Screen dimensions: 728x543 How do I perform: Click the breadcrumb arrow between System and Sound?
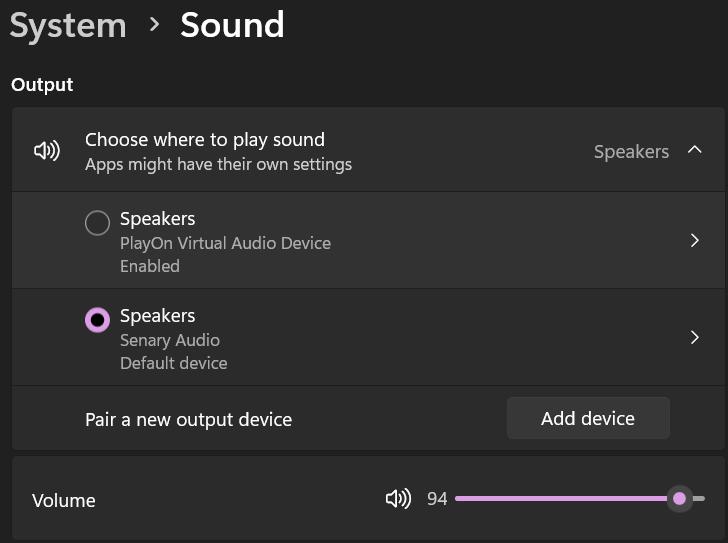(154, 24)
